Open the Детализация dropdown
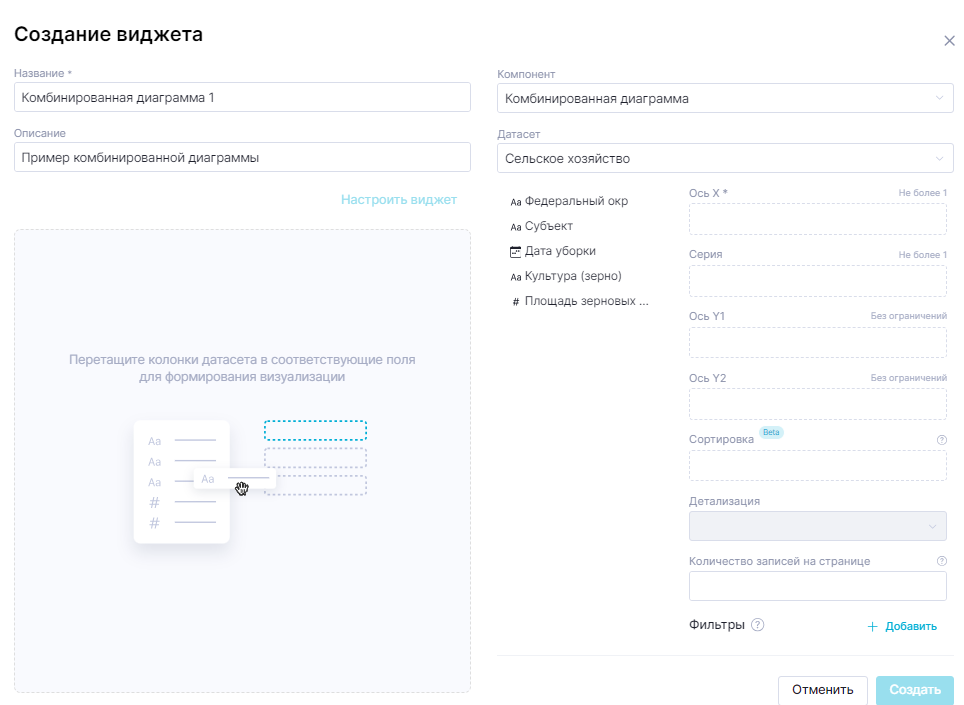The width and height of the screenshot is (964, 705). [x=817, y=526]
